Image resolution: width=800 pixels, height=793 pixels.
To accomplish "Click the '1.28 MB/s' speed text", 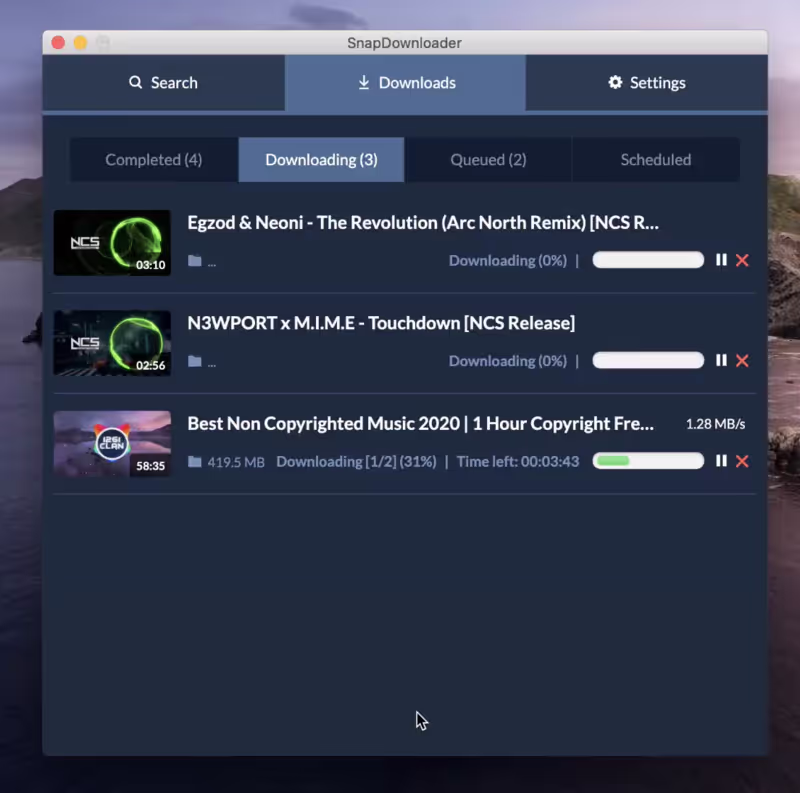I will [x=715, y=424].
